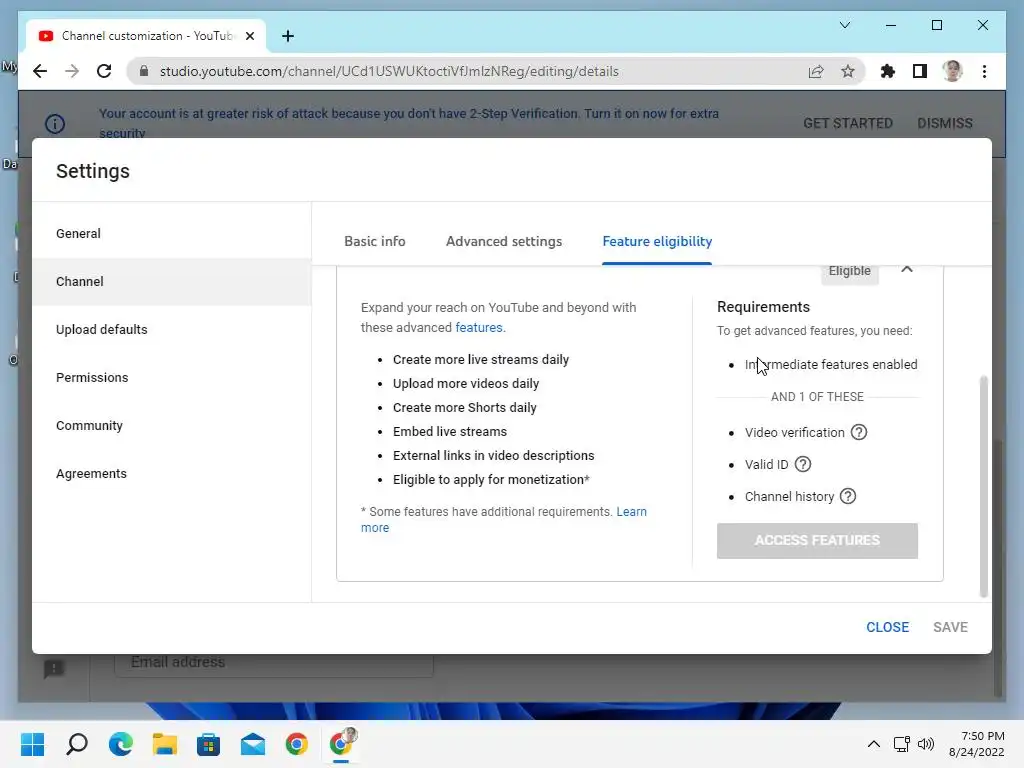Click the browser forward arrow
Screen dimensions: 1024x768
tap(72, 71)
